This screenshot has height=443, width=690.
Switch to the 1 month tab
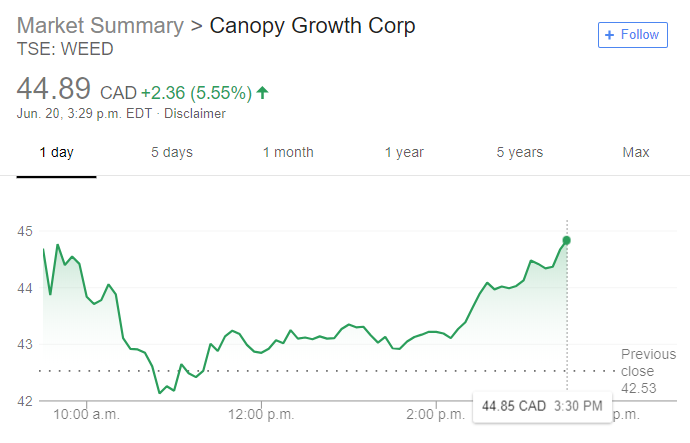[x=288, y=152]
